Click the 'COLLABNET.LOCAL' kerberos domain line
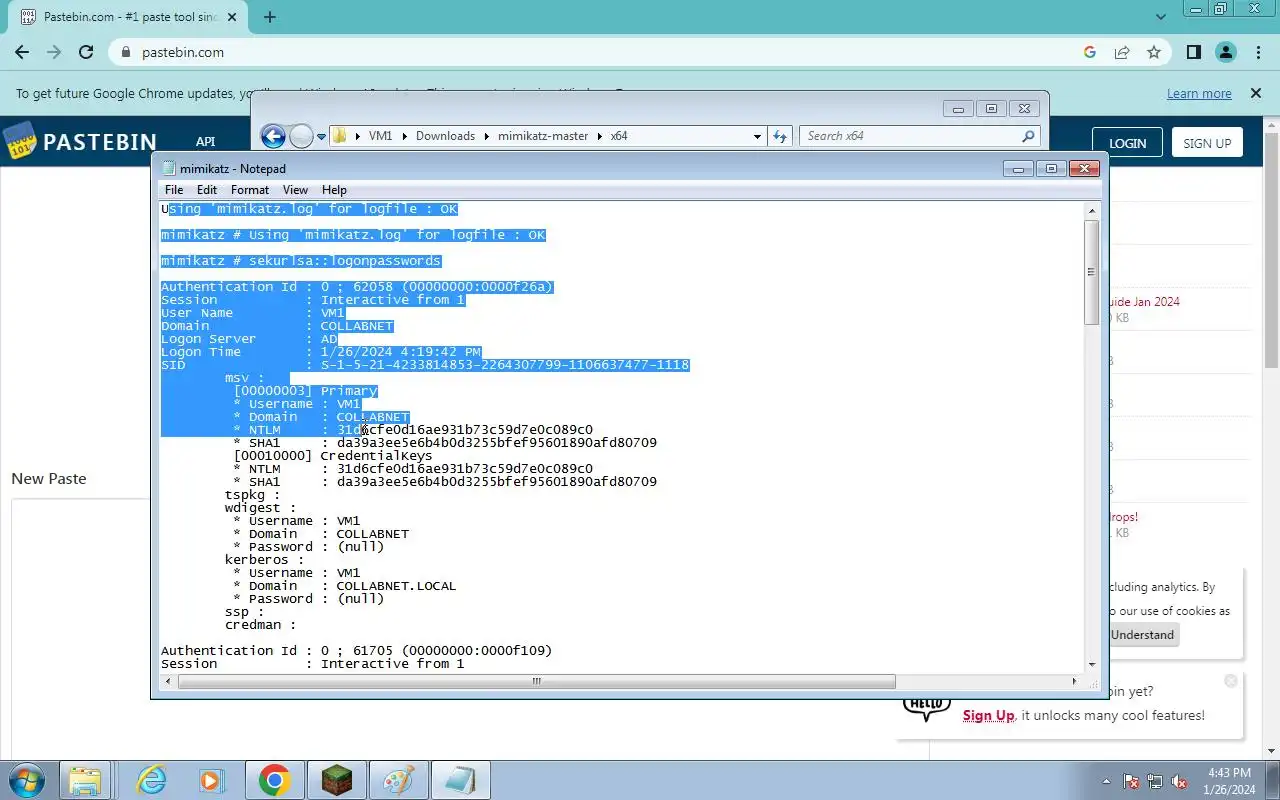Image resolution: width=1280 pixels, height=800 pixels. [x=344, y=586]
